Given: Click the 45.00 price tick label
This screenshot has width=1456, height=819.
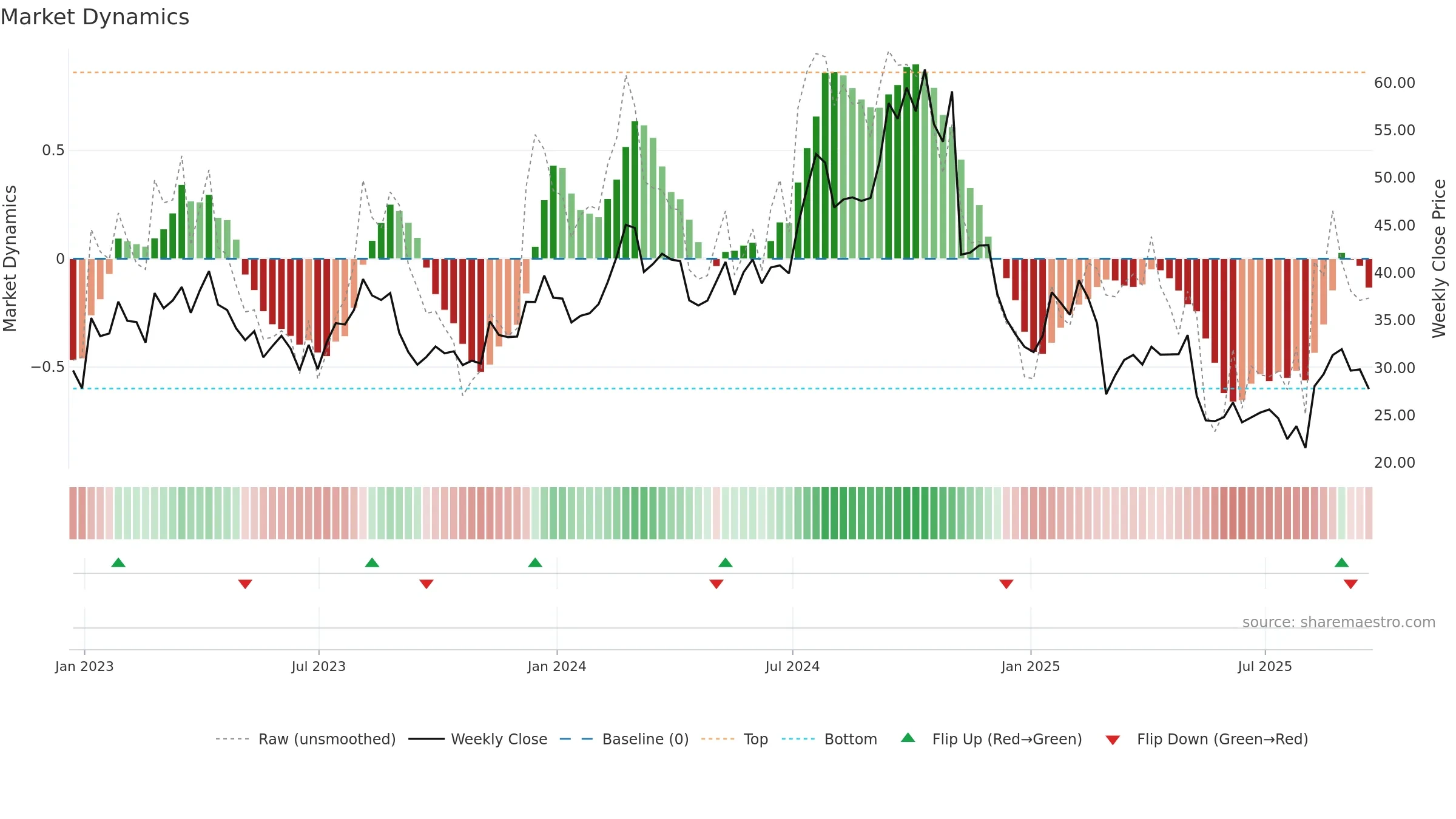Looking at the screenshot, I should (1395, 225).
